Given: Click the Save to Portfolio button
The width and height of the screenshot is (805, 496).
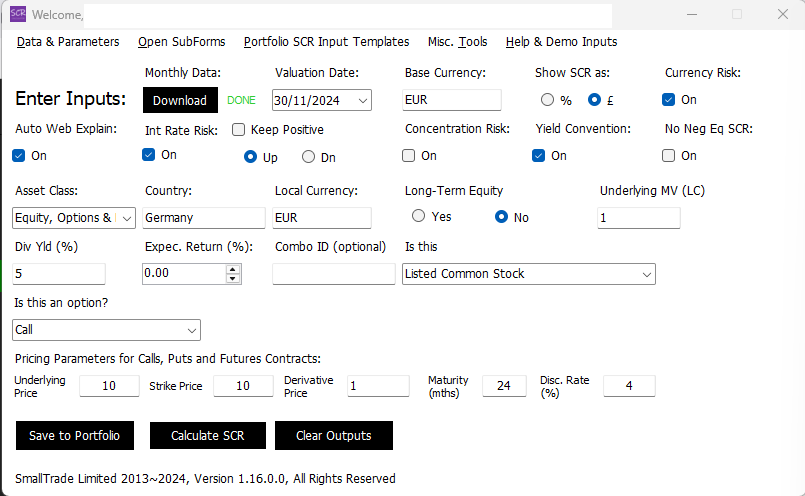Looking at the screenshot, I should coord(74,436).
